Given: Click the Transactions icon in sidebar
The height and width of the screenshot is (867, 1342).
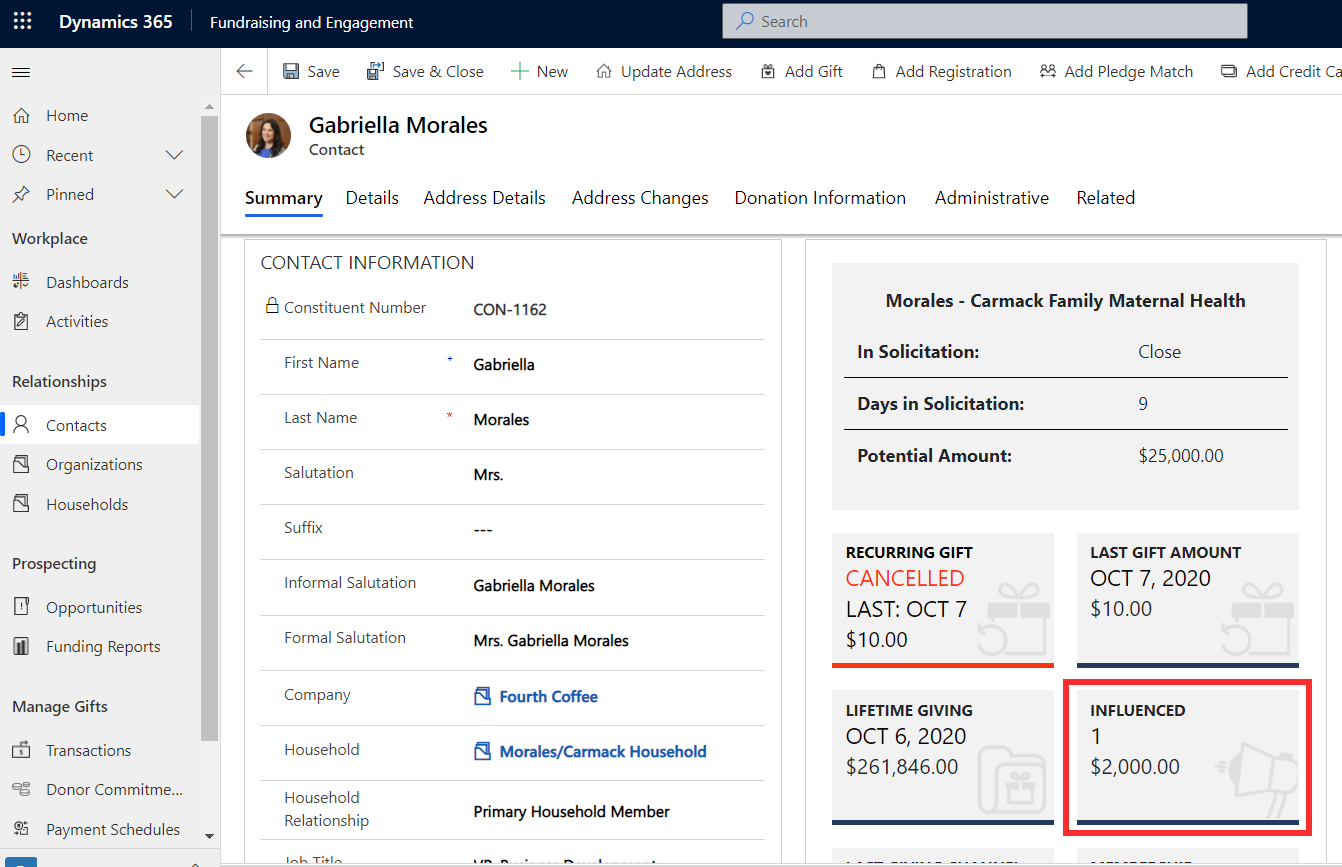Looking at the screenshot, I should tap(21, 750).
